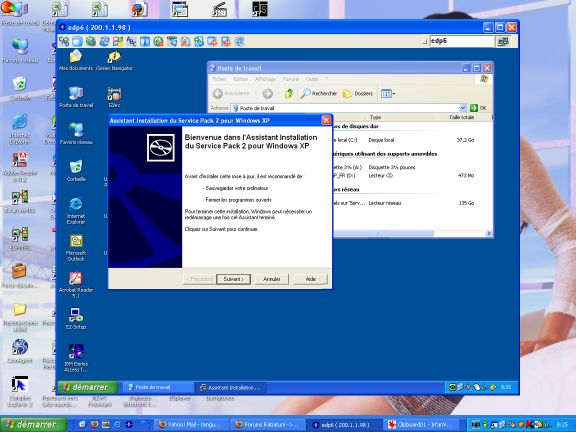Select remote desktop Corbeille icon inside edp6 window
Screen dimensions: 576x432
(76, 171)
